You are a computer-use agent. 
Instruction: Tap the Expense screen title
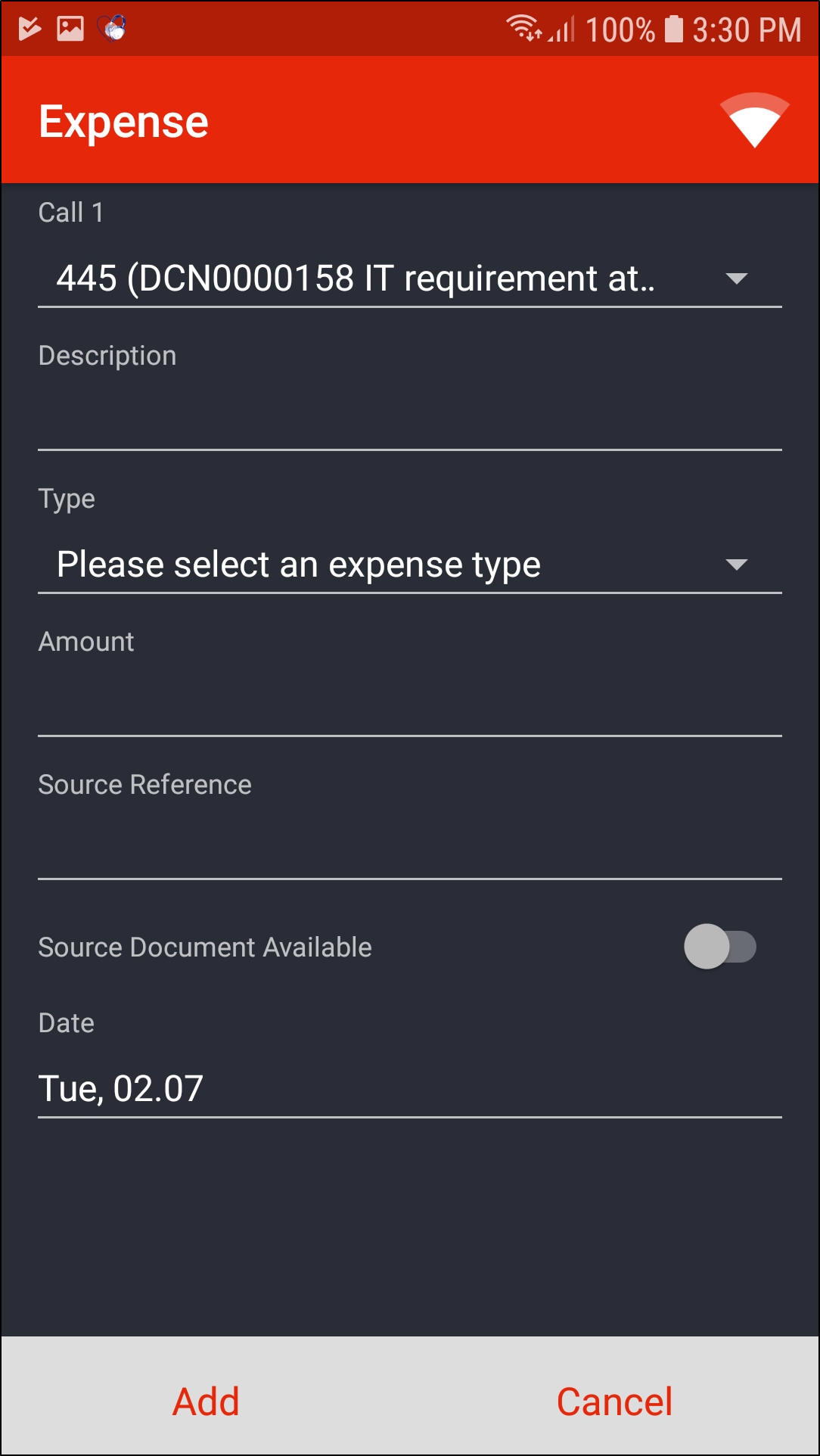click(123, 121)
